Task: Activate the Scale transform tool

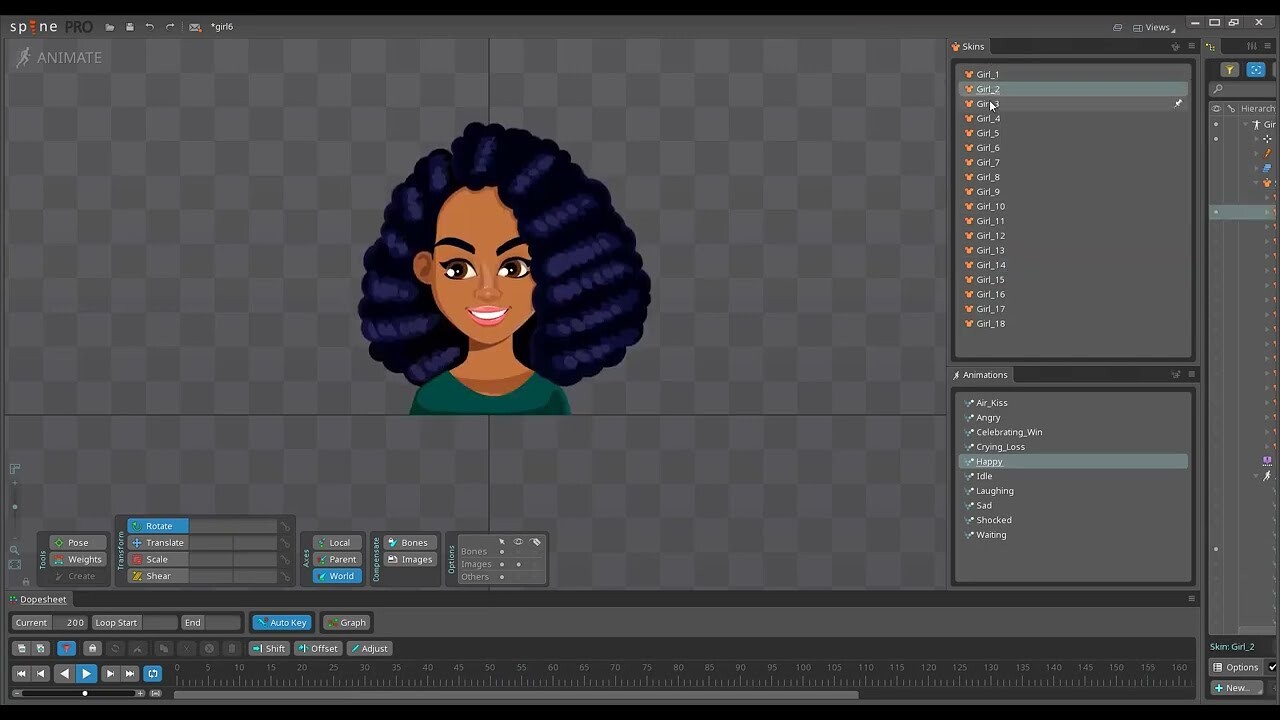Action: [158, 559]
